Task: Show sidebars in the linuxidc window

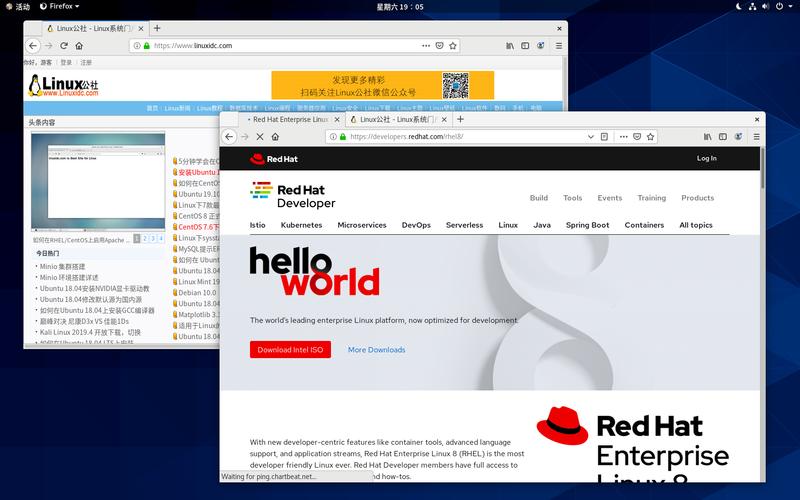Action: 525,45
